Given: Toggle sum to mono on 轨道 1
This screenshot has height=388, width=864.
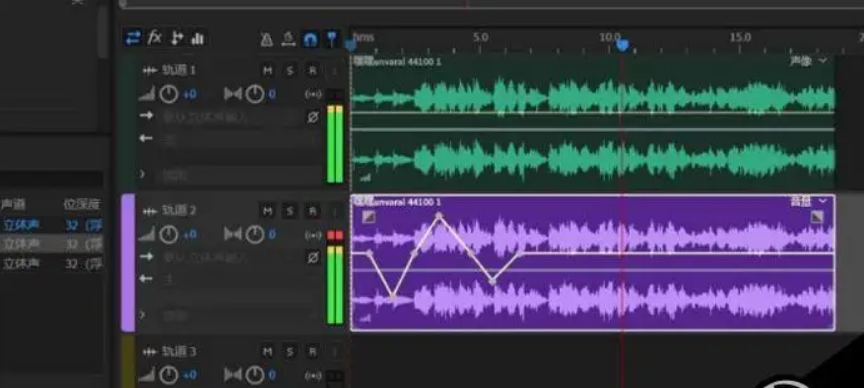Looking at the screenshot, I should click(x=313, y=95).
